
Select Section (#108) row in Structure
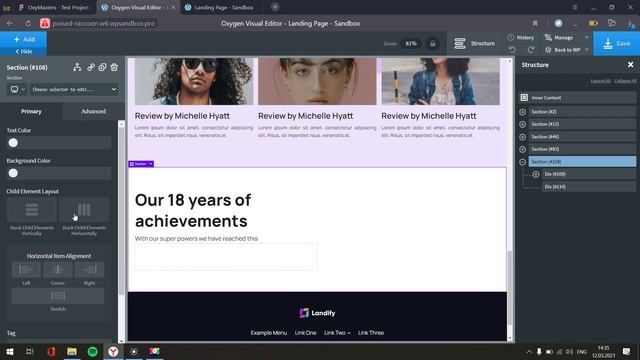(582, 162)
